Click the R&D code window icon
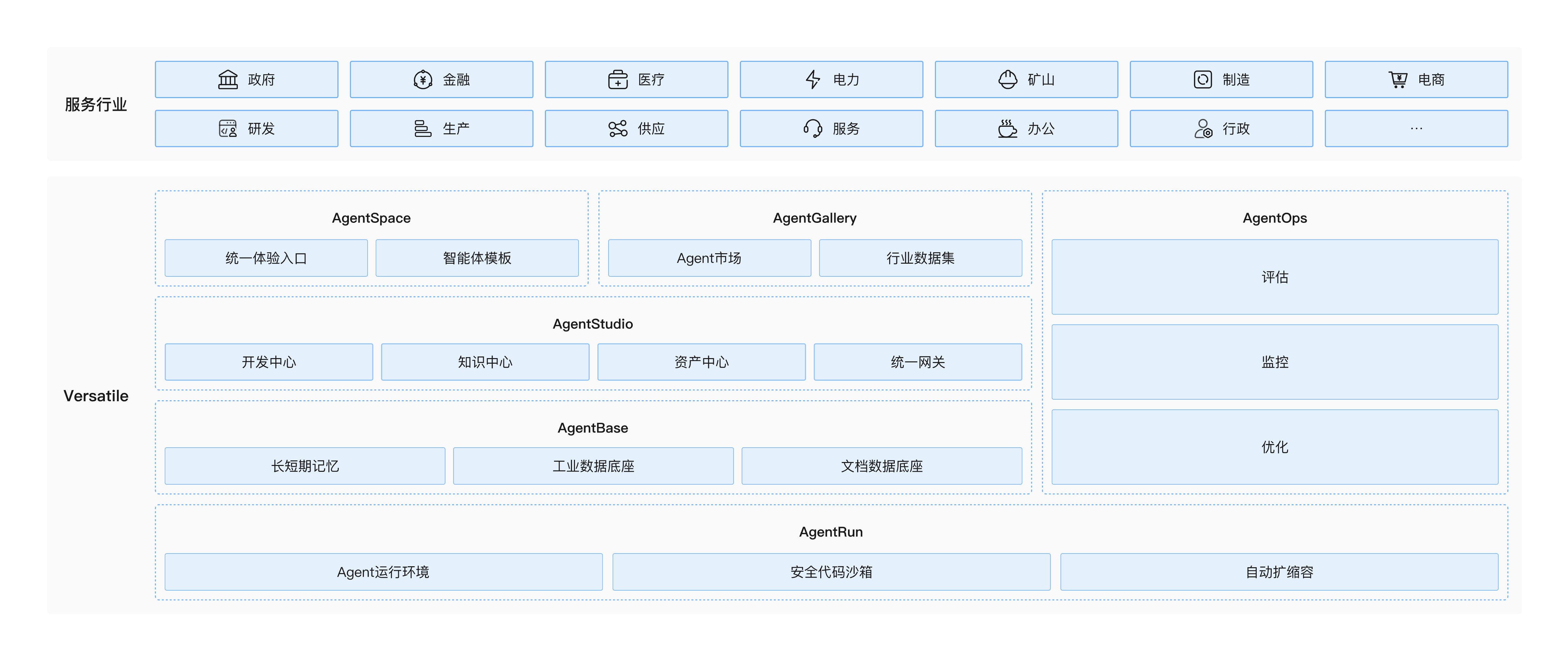Image resolution: width=1568 pixels, height=661 pixels. pyautogui.click(x=228, y=128)
